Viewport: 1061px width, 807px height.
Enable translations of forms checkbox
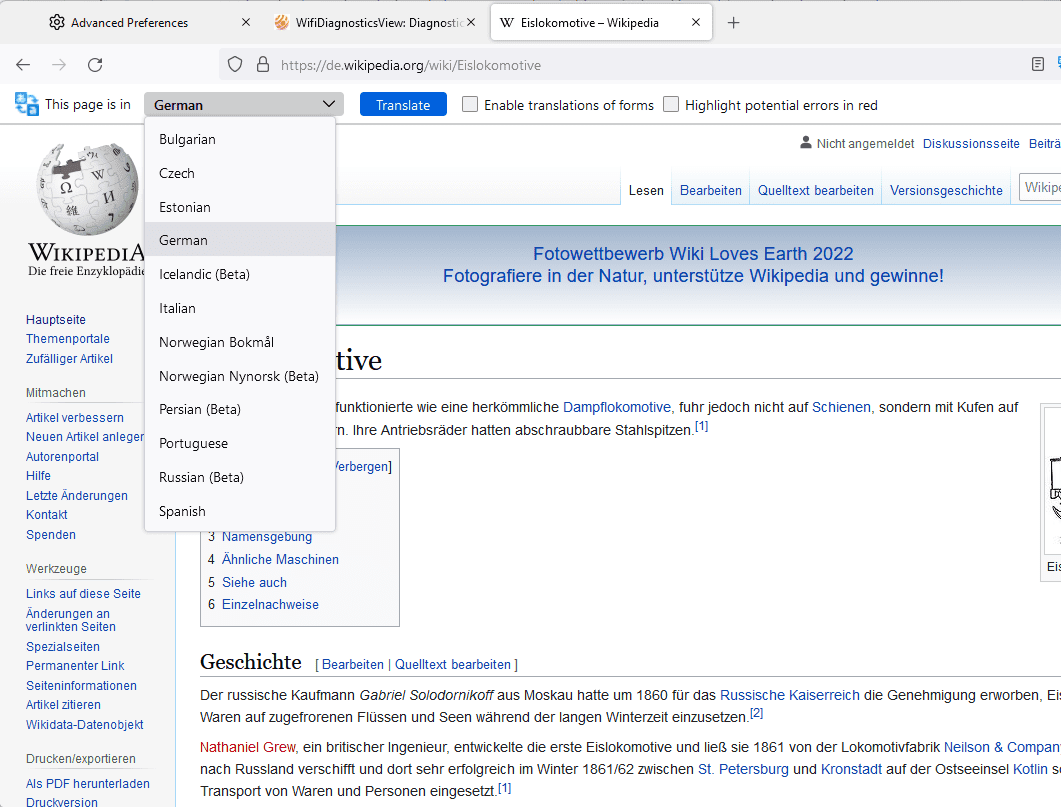470,104
